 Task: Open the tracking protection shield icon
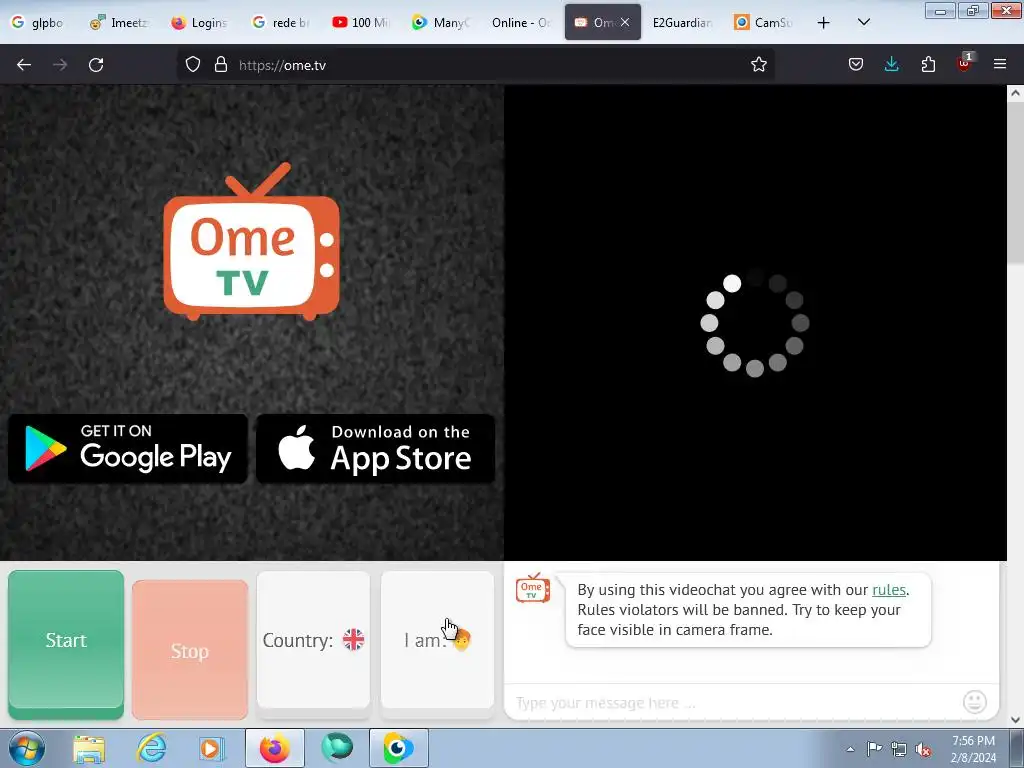click(193, 65)
